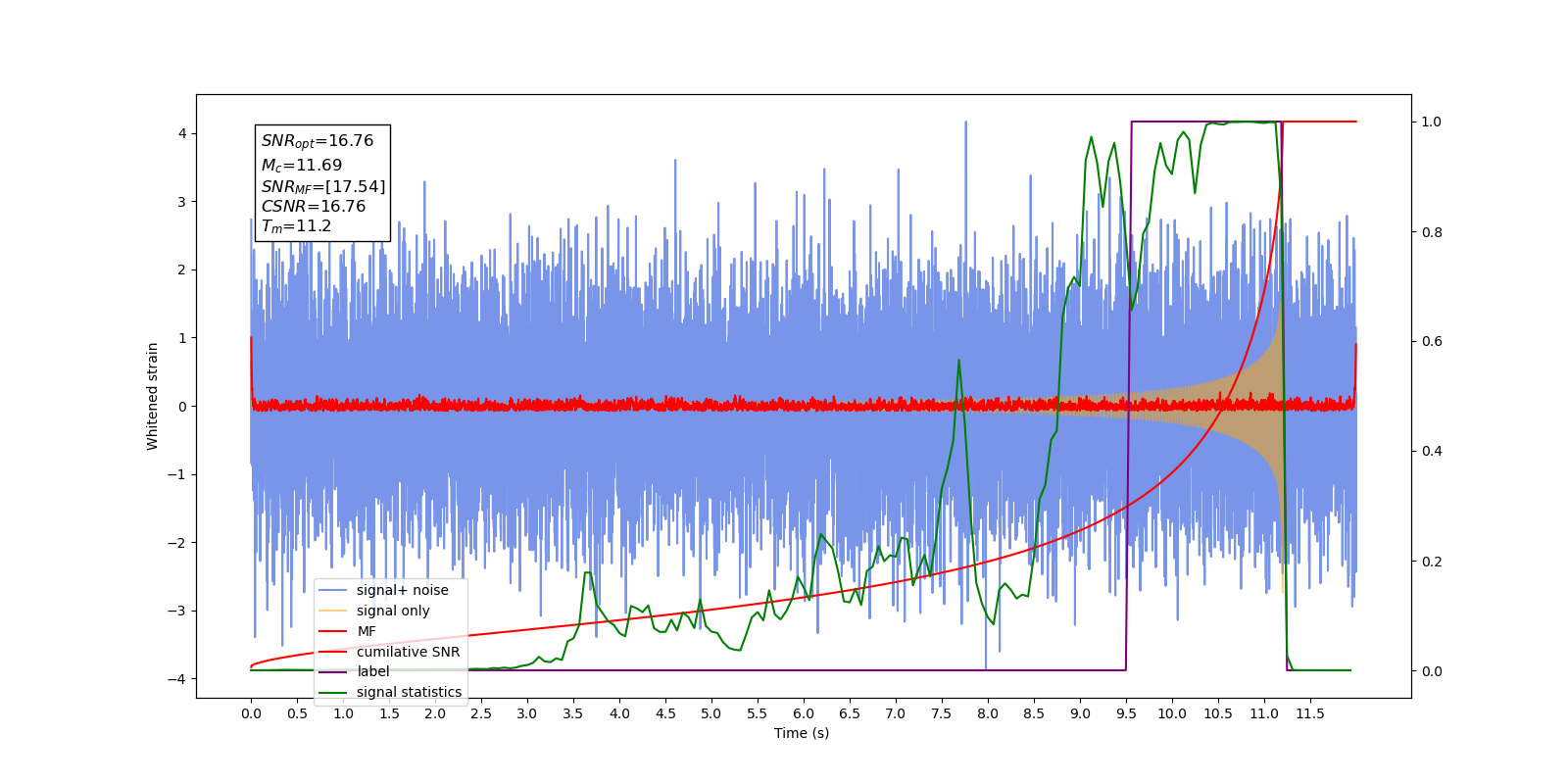Click the 'Whitened strain' y-axis label
Screen dimensions: 1568x784
(x=153, y=396)
